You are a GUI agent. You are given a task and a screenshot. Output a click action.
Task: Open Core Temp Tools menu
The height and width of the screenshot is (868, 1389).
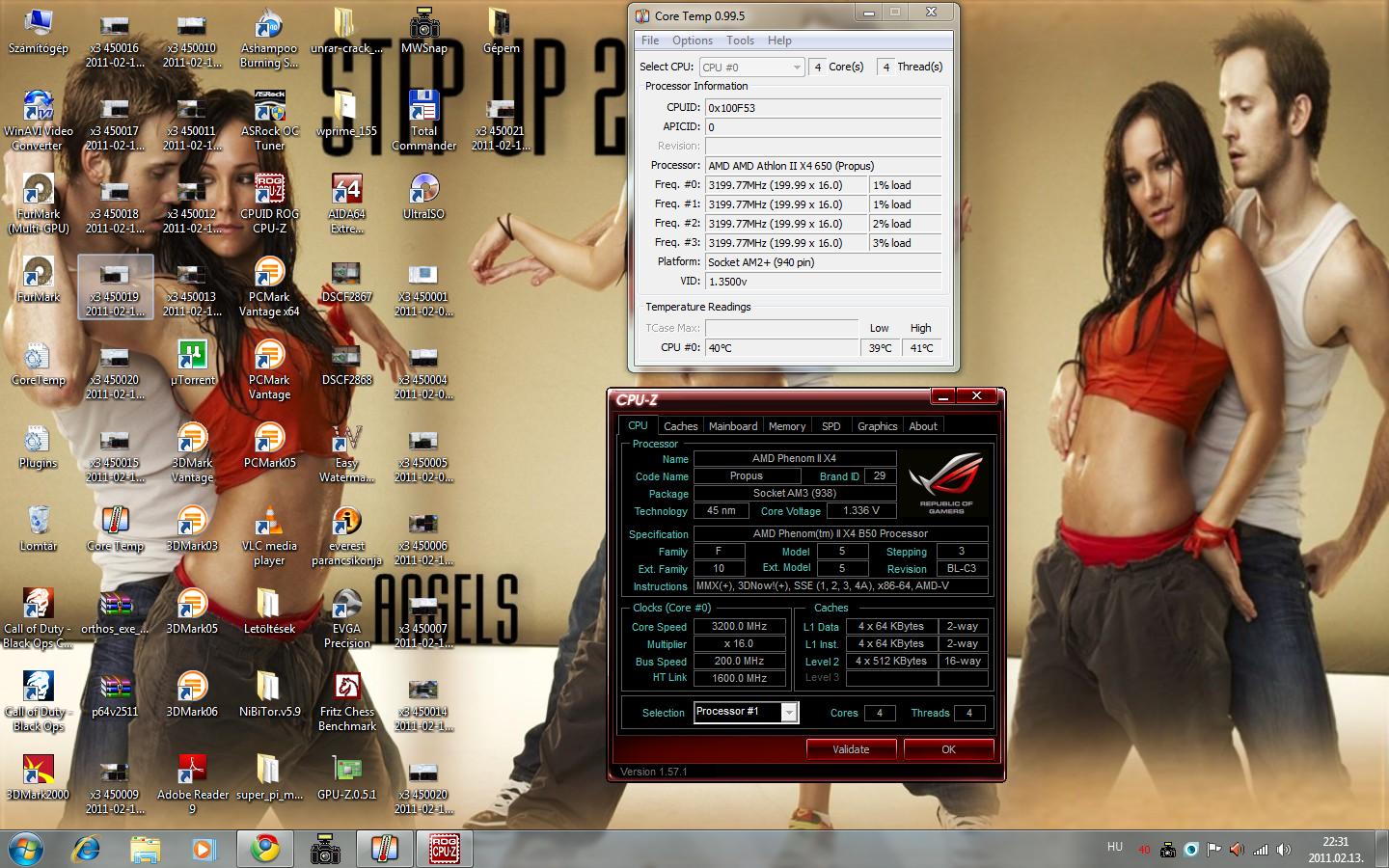[x=740, y=41]
